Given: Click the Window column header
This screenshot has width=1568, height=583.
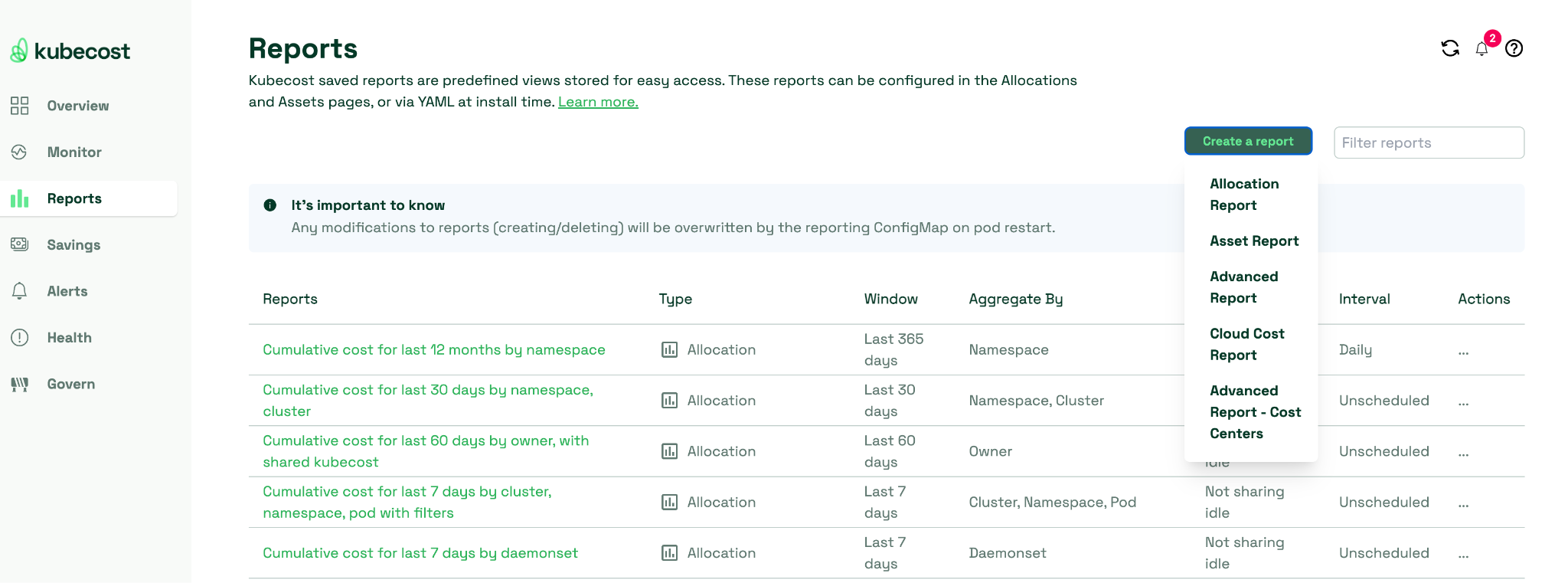Looking at the screenshot, I should click(890, 299).
